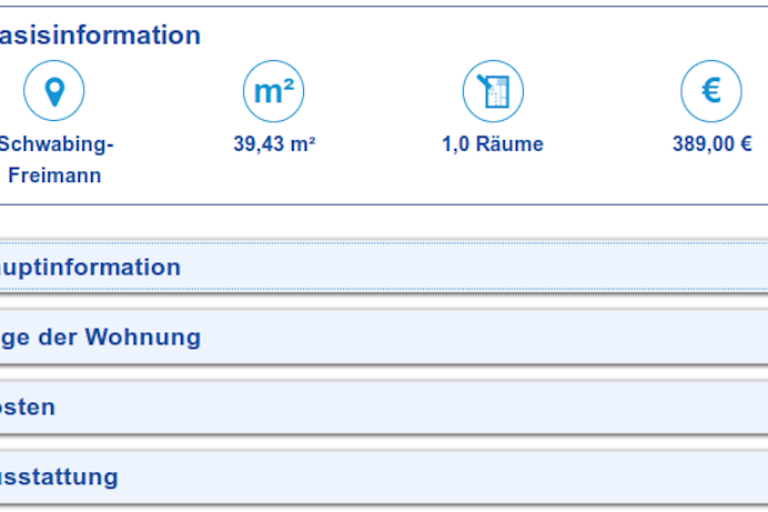Expand the Hauptinformation section
Viewport: 768px width, 512px height.
click(x=91, y=267)
